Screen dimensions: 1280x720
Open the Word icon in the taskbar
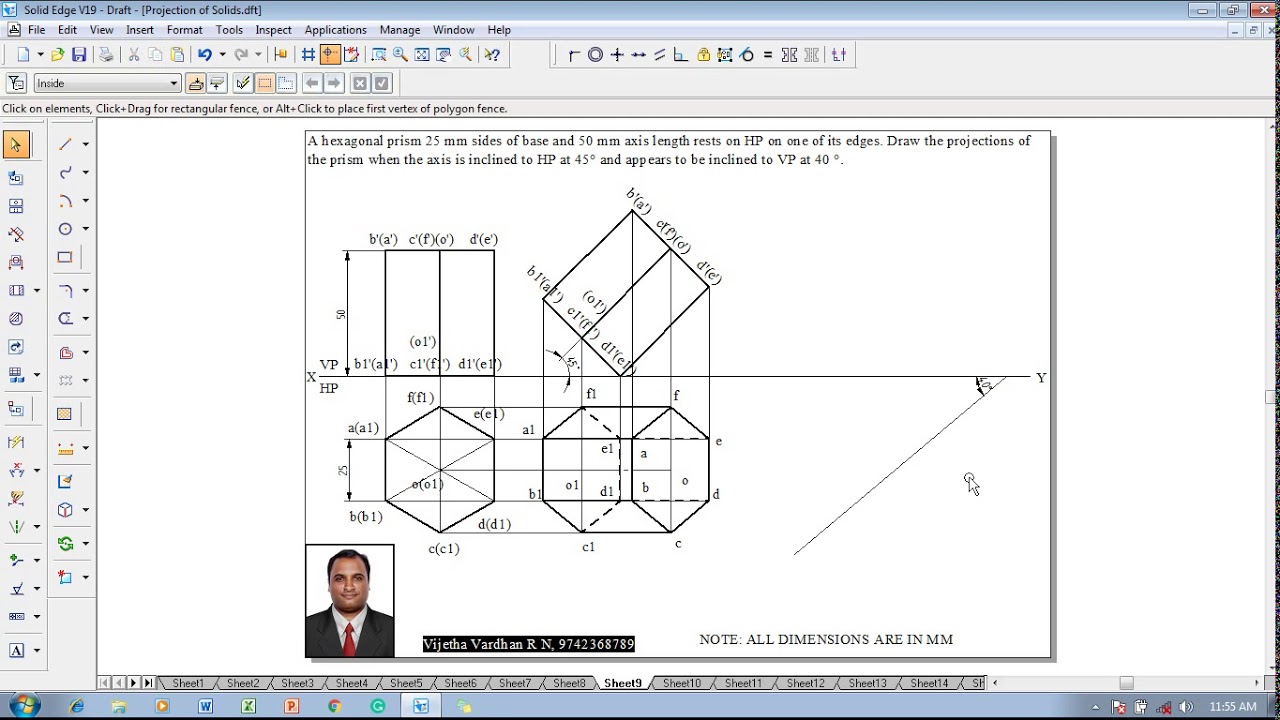click(205, 706)
